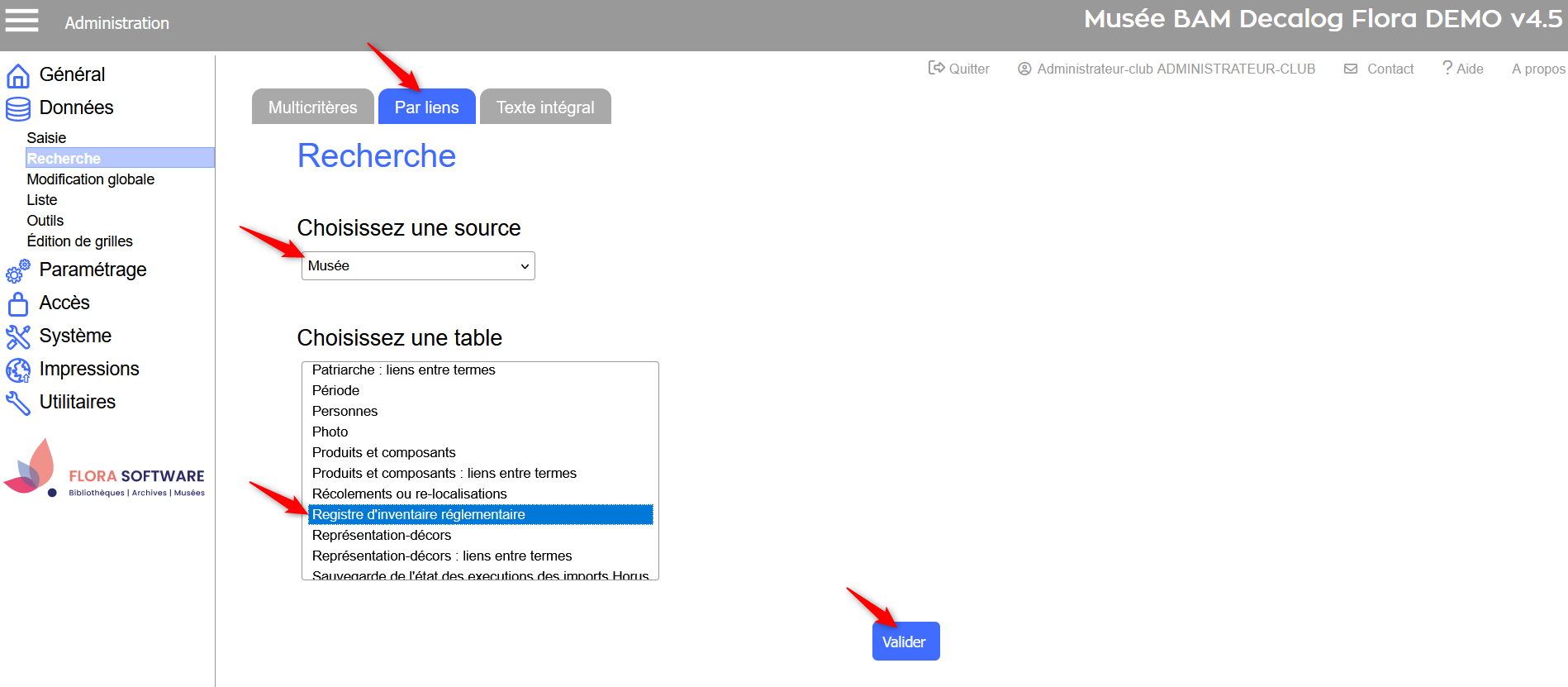Switch to the Multicritères tab
The image size is (1568, 687).
pyautogui.click(x=312, y=107)
